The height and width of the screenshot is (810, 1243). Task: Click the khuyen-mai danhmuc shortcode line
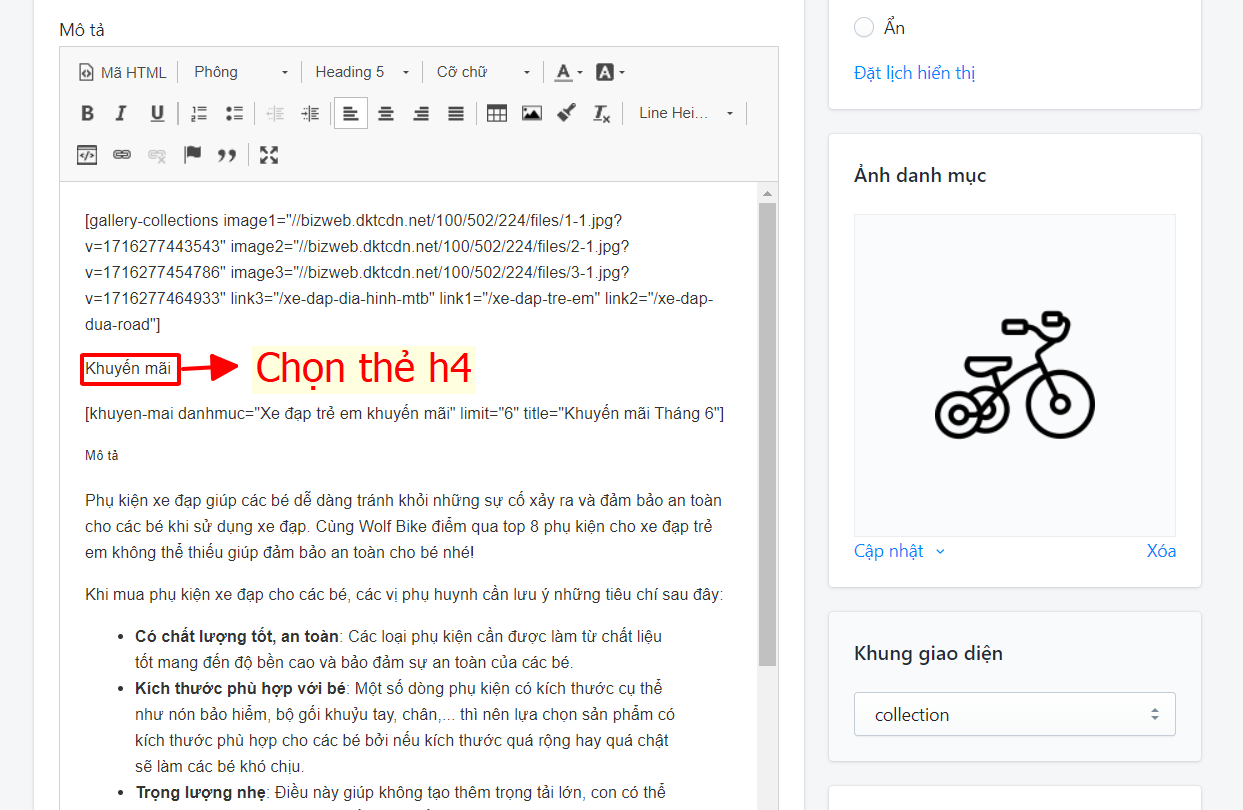404,413
